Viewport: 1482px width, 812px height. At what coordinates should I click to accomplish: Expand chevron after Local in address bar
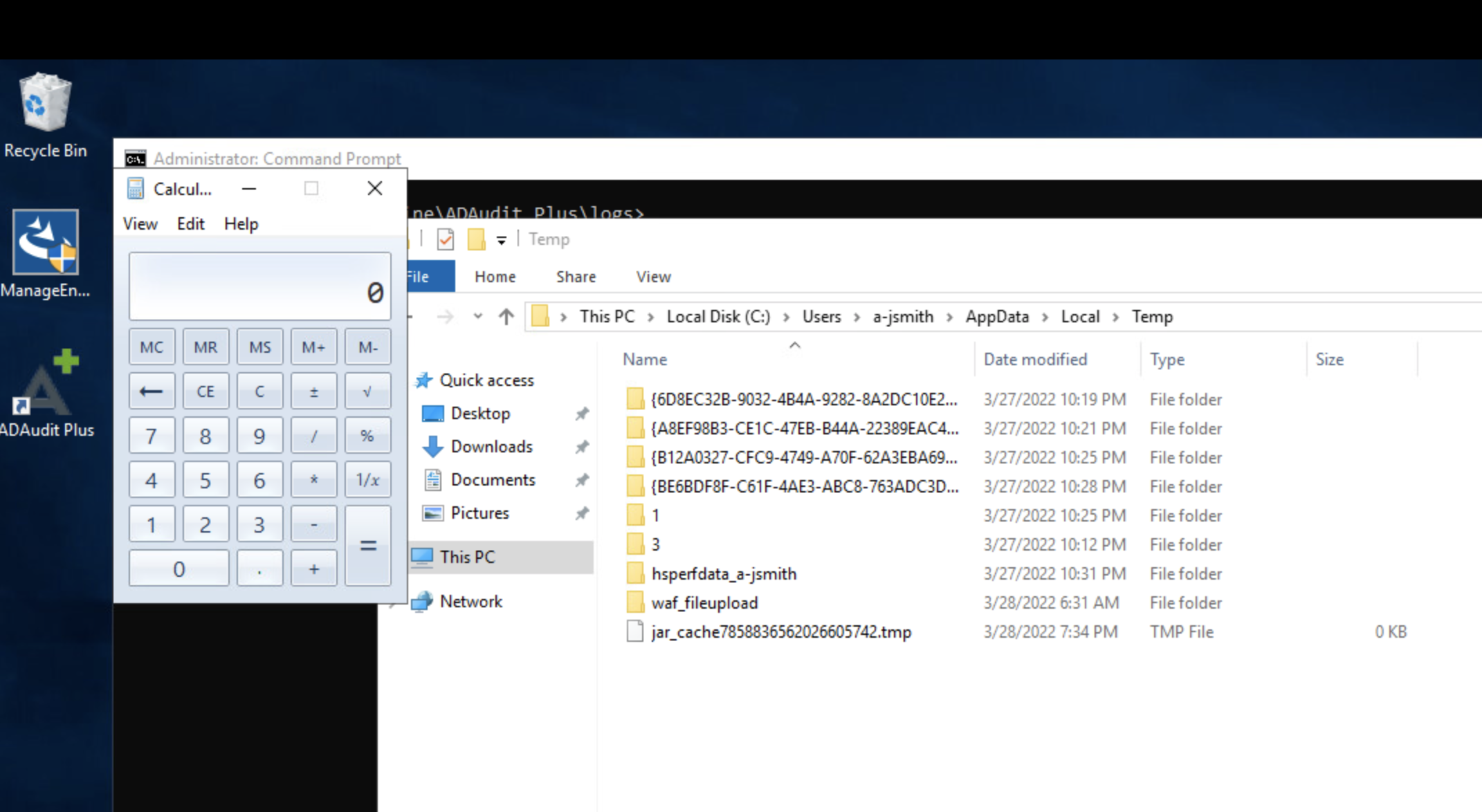click(1115, 317)
